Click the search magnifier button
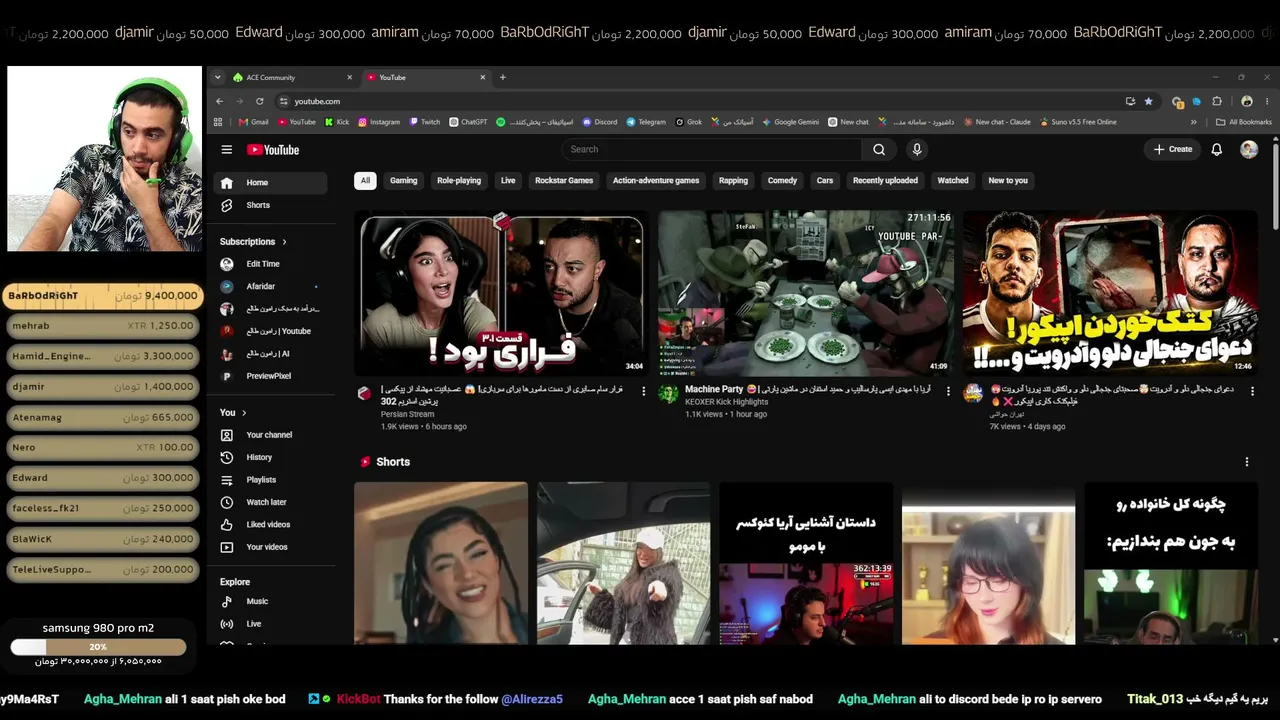Screen dimensions: 1280x720 click(879, 150)
